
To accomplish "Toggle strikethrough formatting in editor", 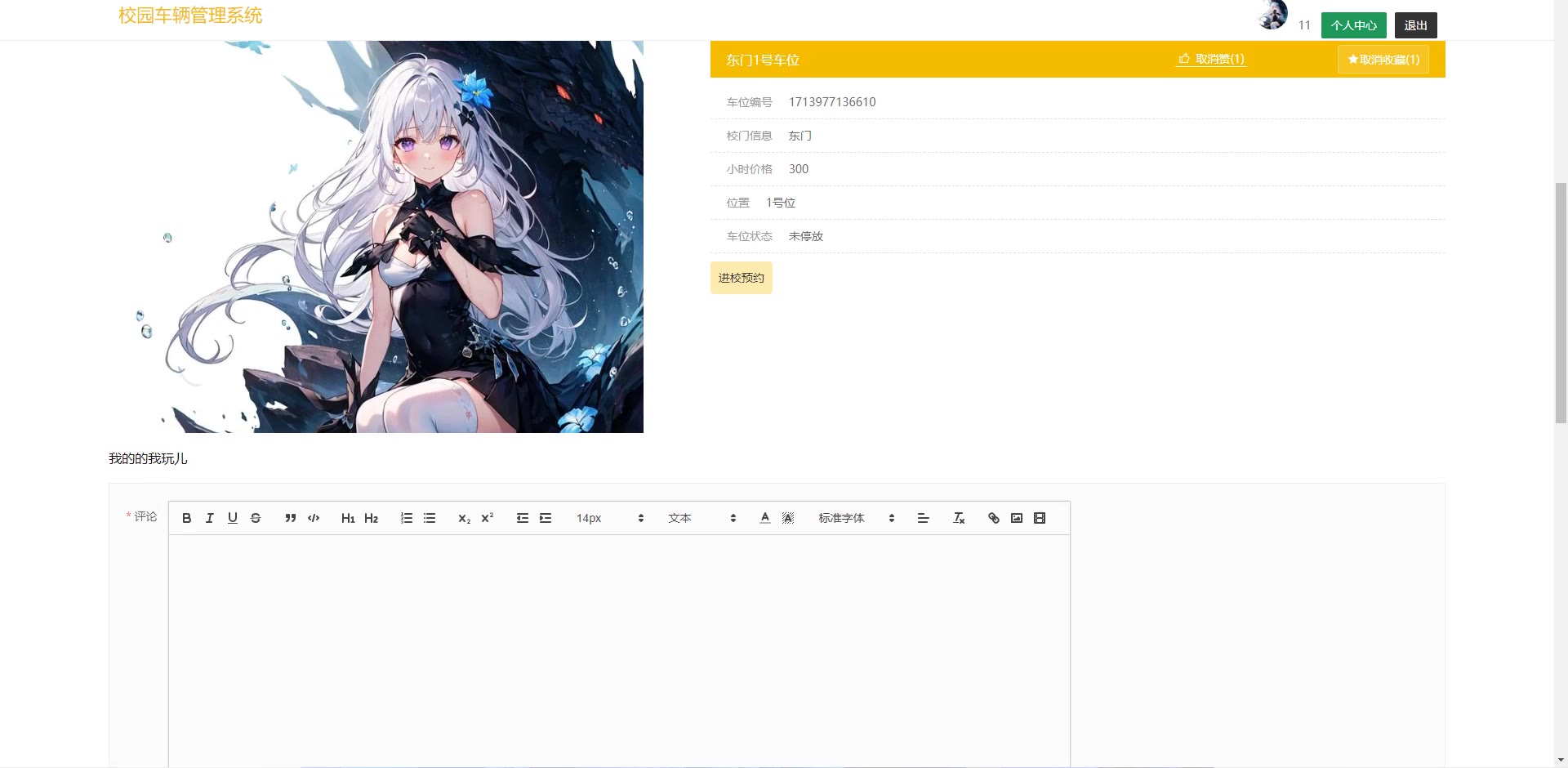I will (256, 518).
